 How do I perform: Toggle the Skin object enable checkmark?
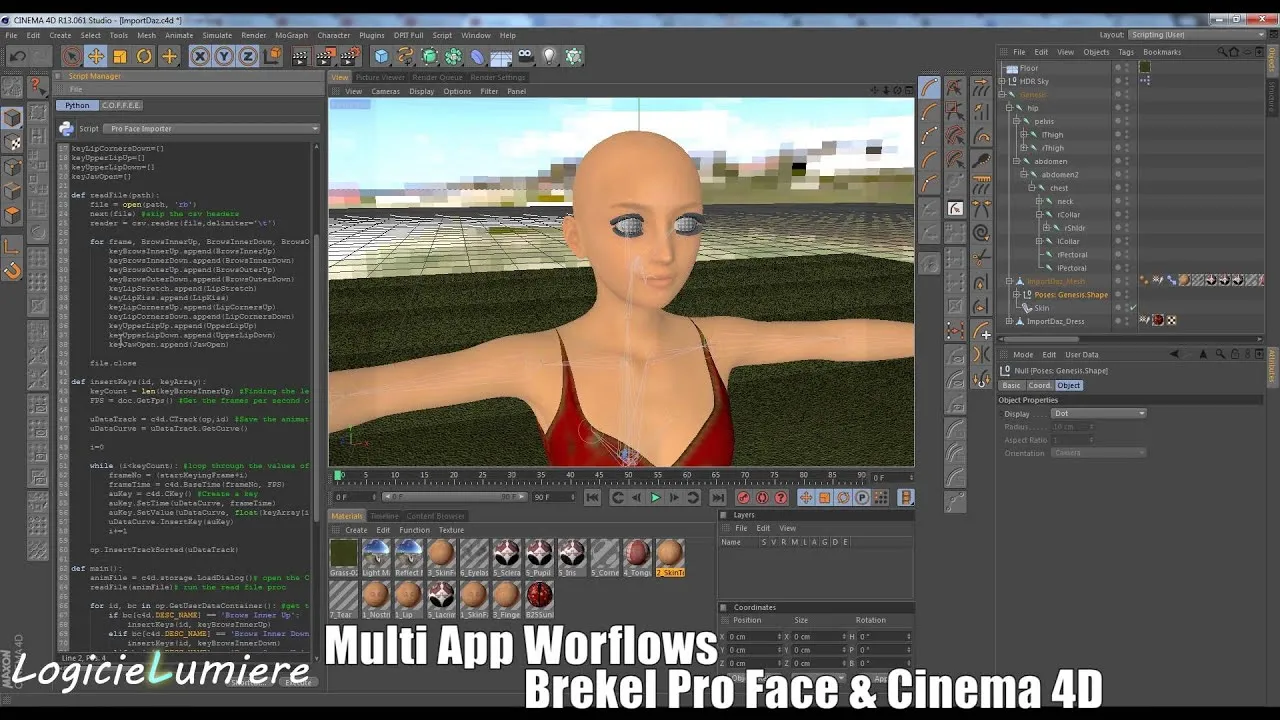[1133, 308]
